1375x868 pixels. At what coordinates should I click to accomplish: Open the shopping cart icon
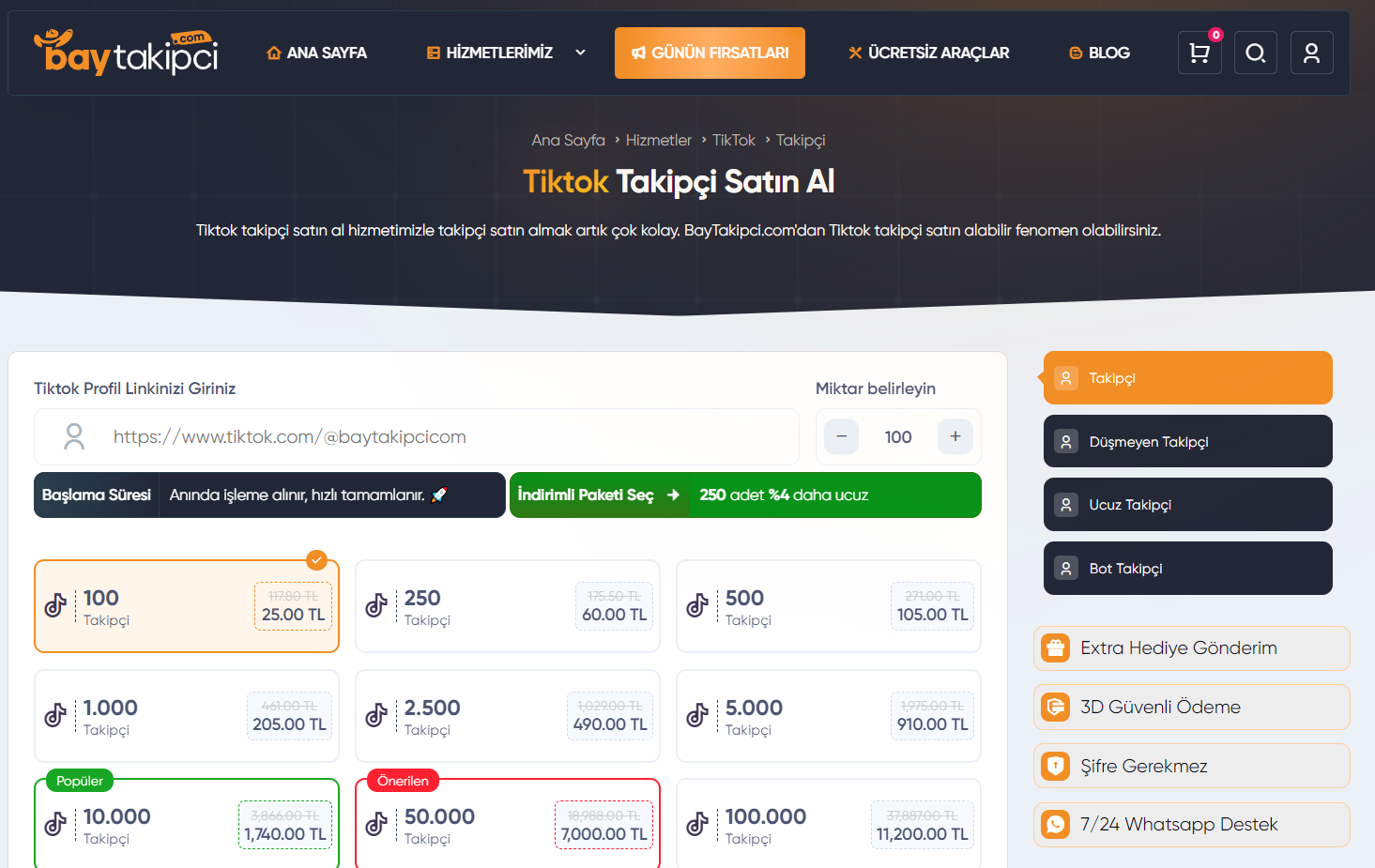pyautogui.click(x=1199, y=53)
